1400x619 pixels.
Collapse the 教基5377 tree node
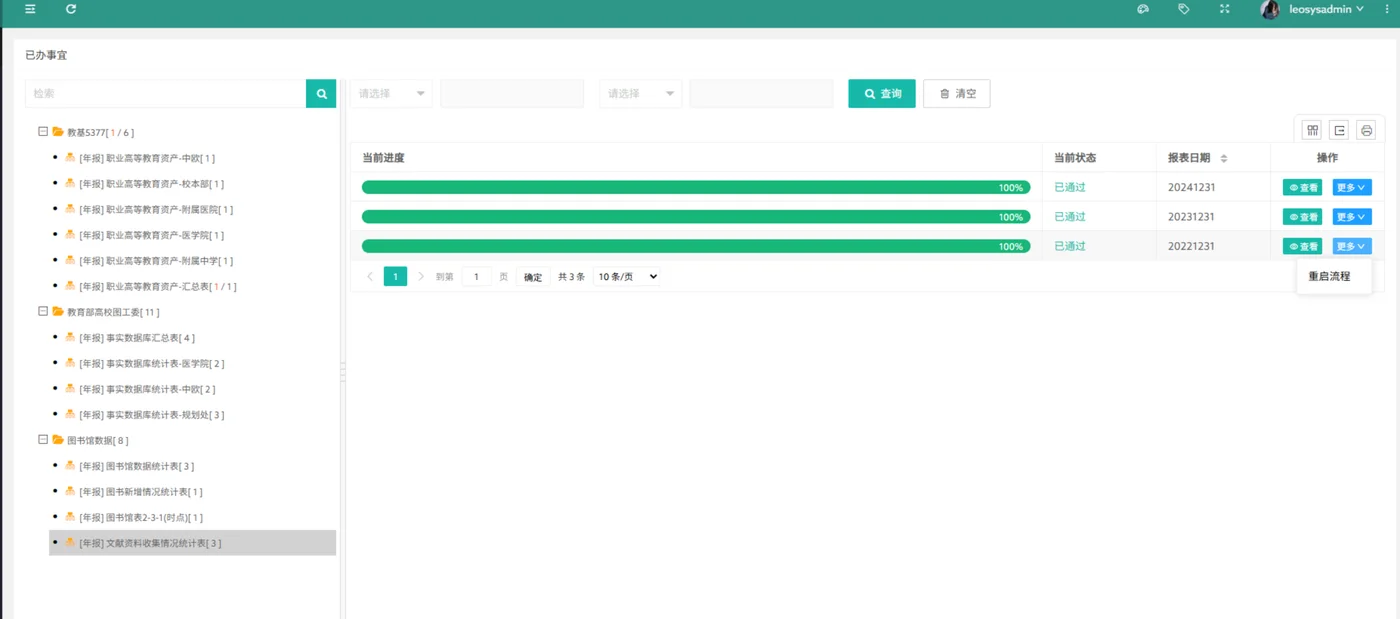(43, 132)
